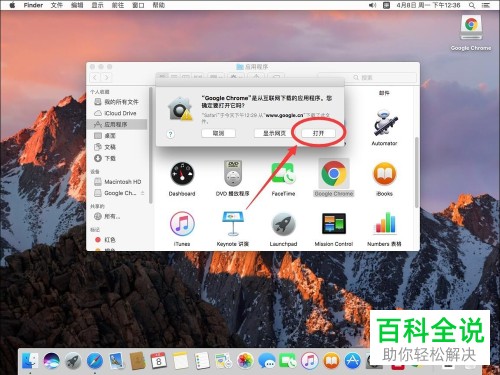Open Photos from the Dock
The width and height of the screenshot is (500, 375).
click(x=246, y=361)
